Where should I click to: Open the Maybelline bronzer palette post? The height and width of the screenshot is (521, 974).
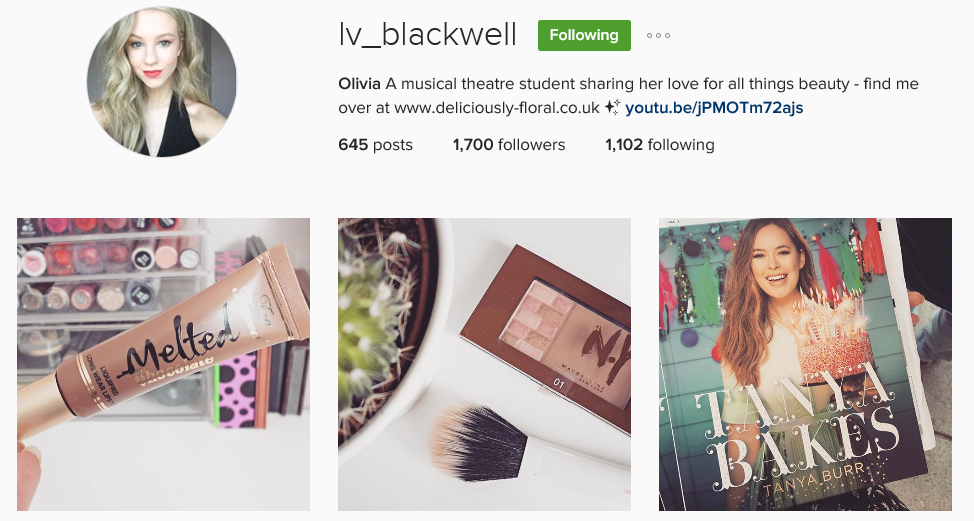point(485,364)
